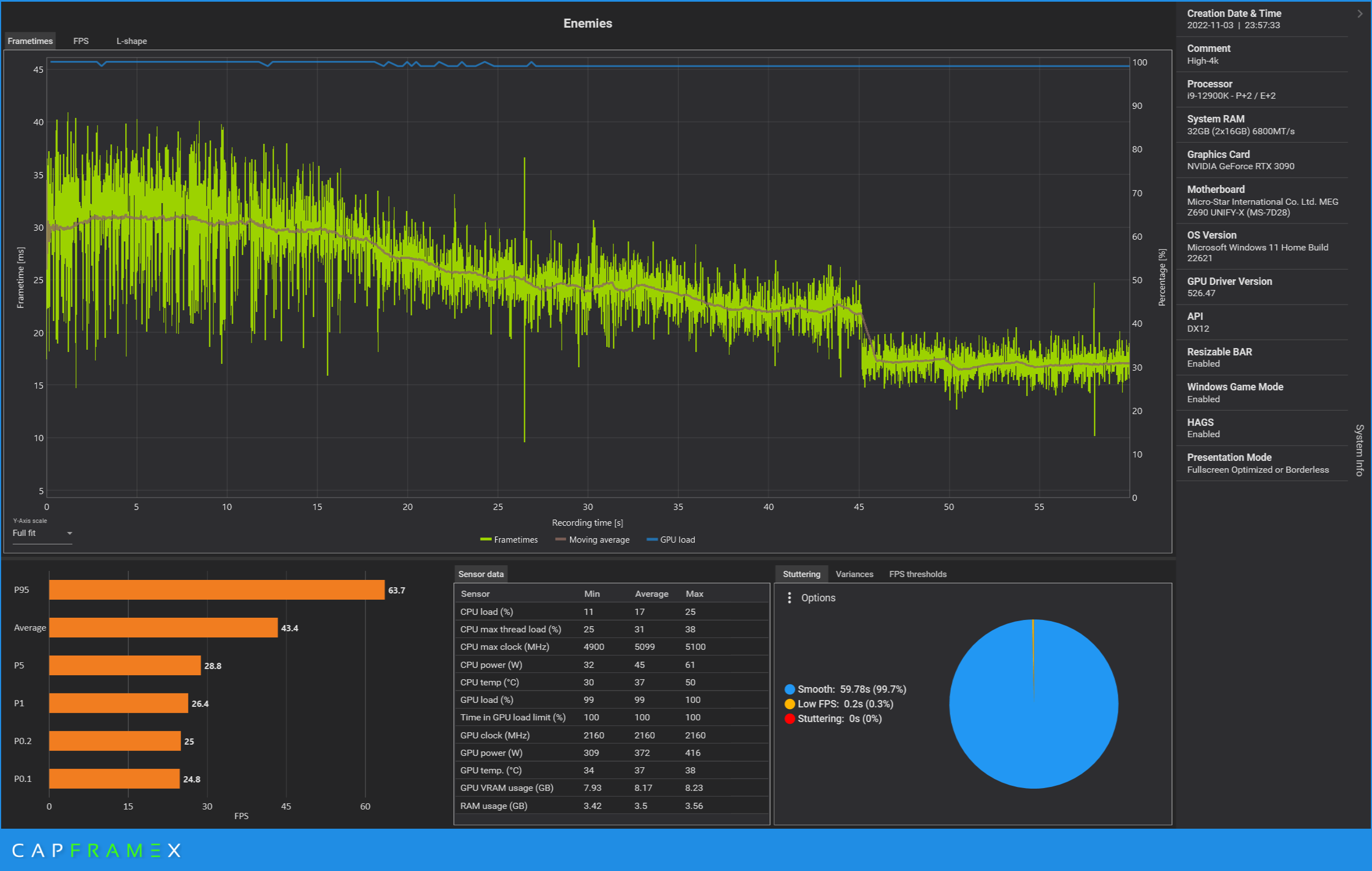Image resolution: width=1372 pixels, height=871 pixels.
Task: Click the vertical System Info side label
Action: [1360, 450]
